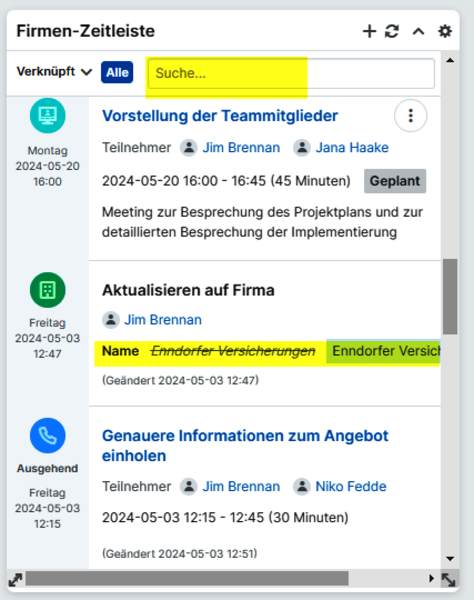Open the Verknüpft dropdown filter

pyautogui.click(x=54, y=72)
